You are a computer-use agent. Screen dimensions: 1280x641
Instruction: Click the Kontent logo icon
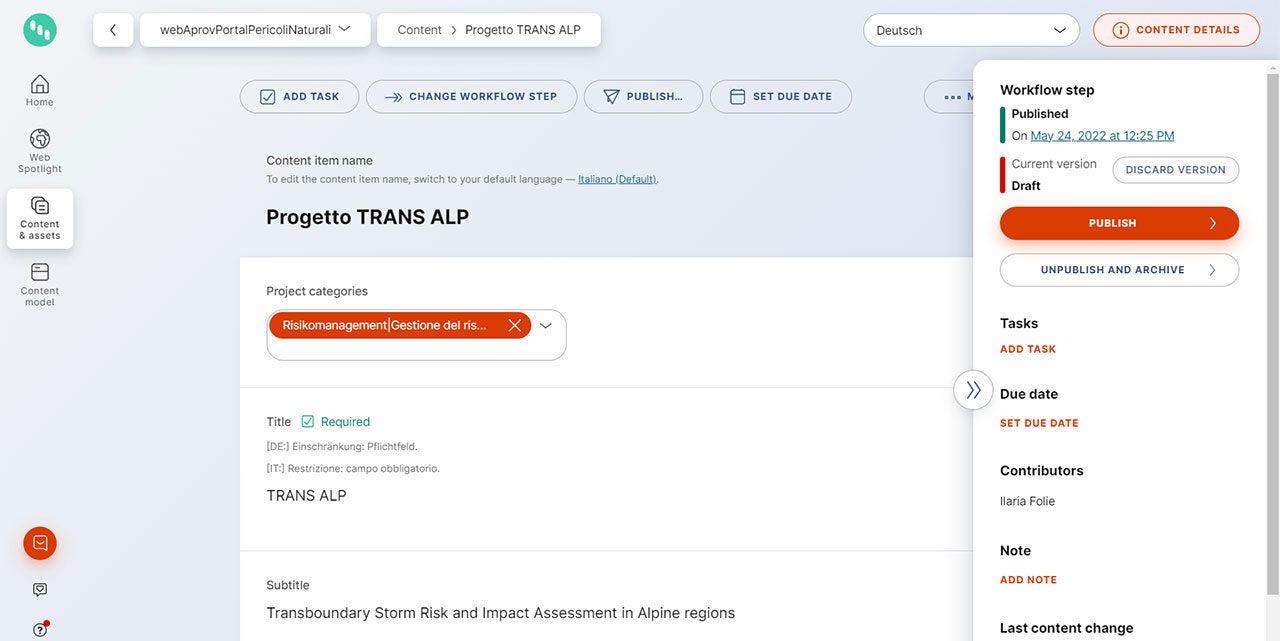pos(40,30)
